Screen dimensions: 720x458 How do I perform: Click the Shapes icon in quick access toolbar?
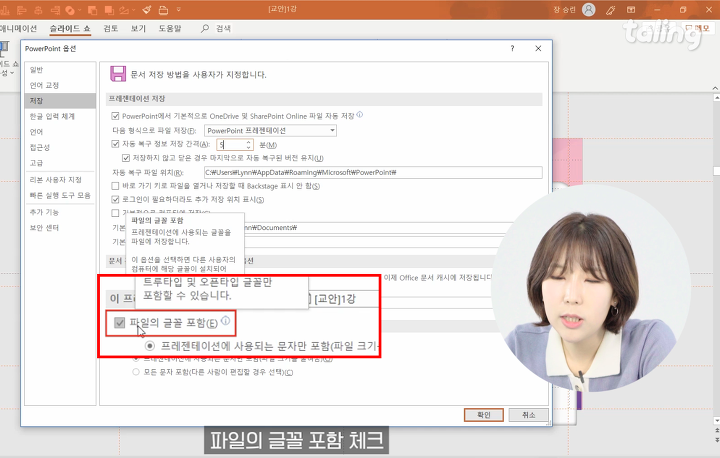click(x=70, y=10)
